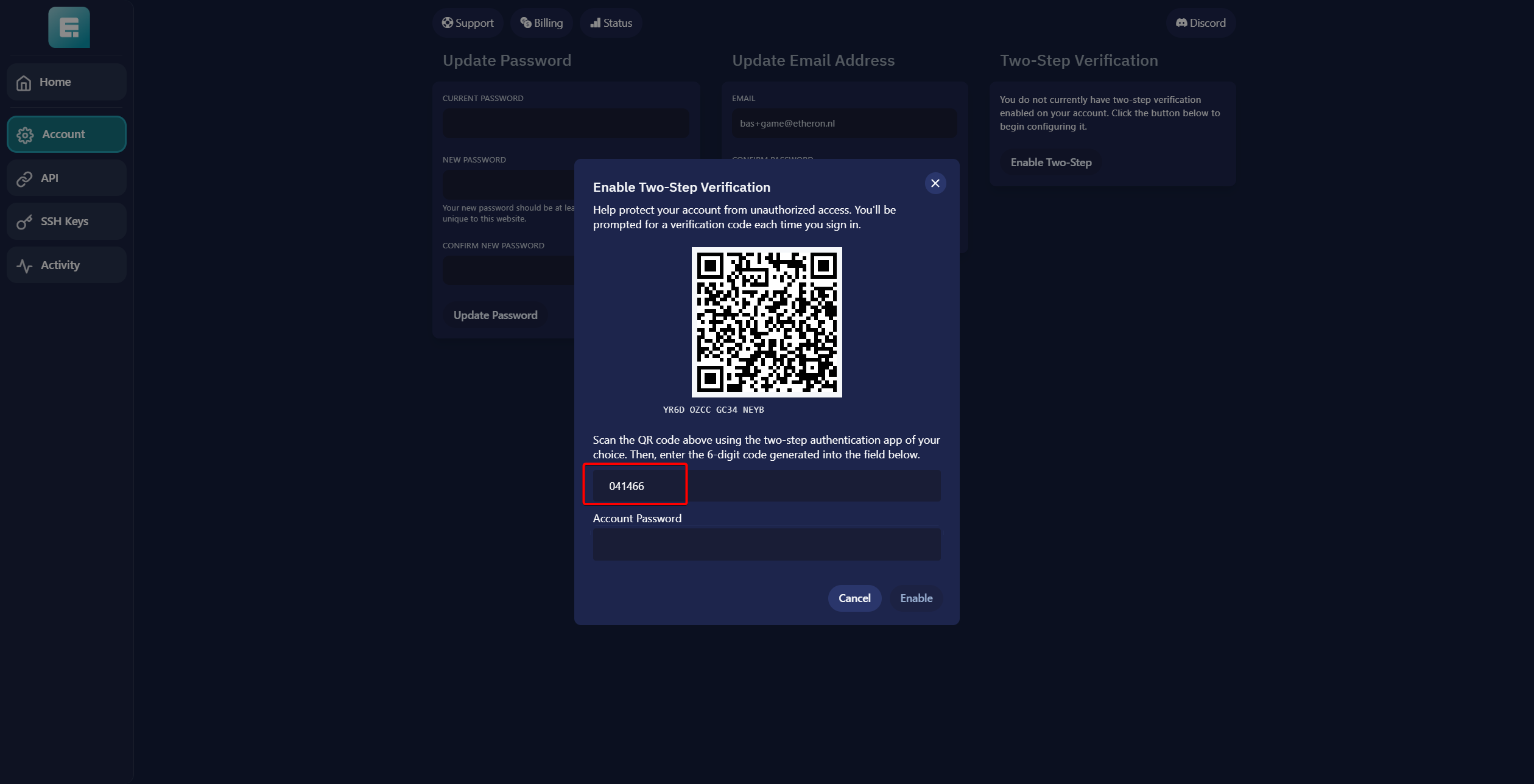The height and width of the screenshot is (784, 1534).
Task: Open the Status page link
Action: 611,23
